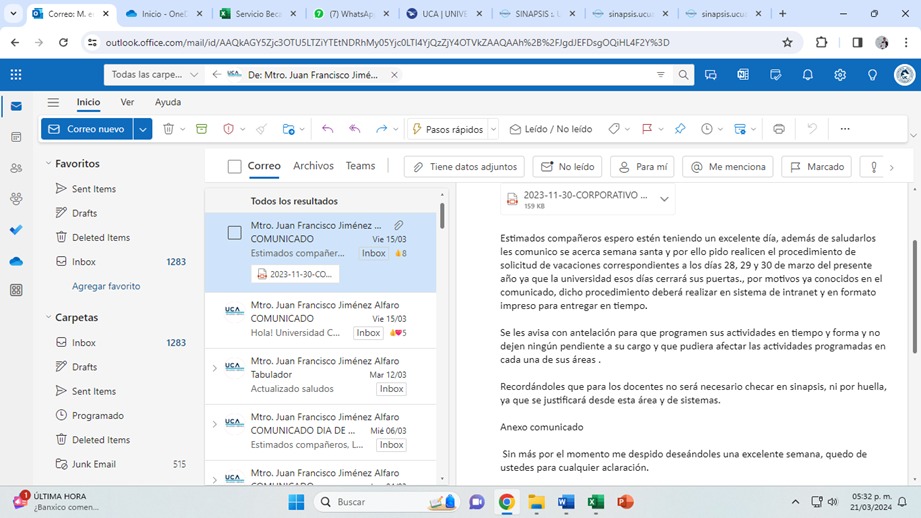Screen dimensions: 921x518
Task: Click the reading pane scrollbar
Action: pos(915,297)
